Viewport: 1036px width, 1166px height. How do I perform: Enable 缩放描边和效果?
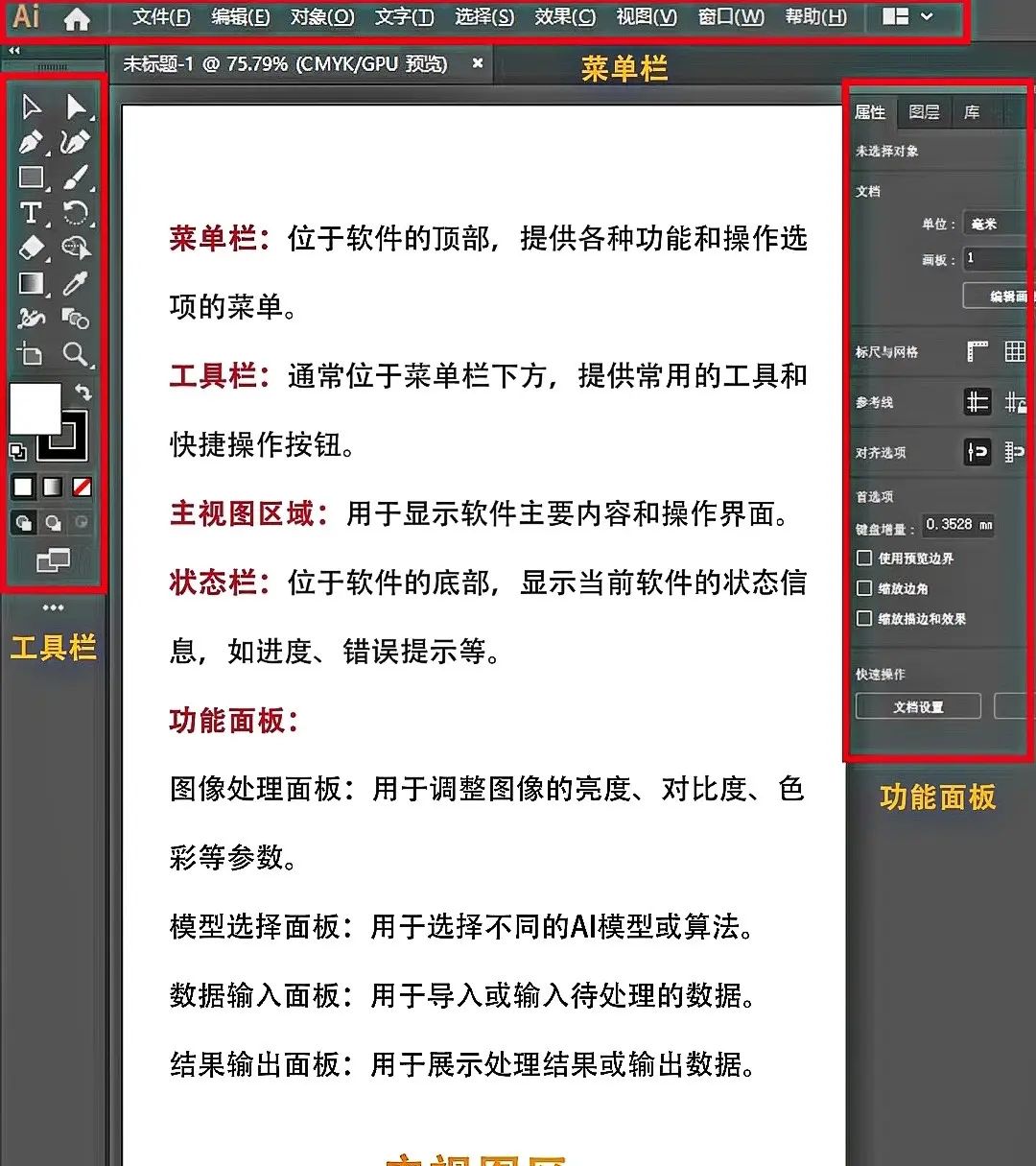(x=863, y=619)
